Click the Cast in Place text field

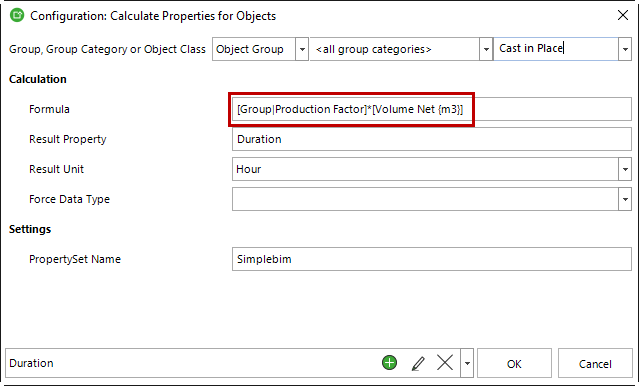coord(556,49)
